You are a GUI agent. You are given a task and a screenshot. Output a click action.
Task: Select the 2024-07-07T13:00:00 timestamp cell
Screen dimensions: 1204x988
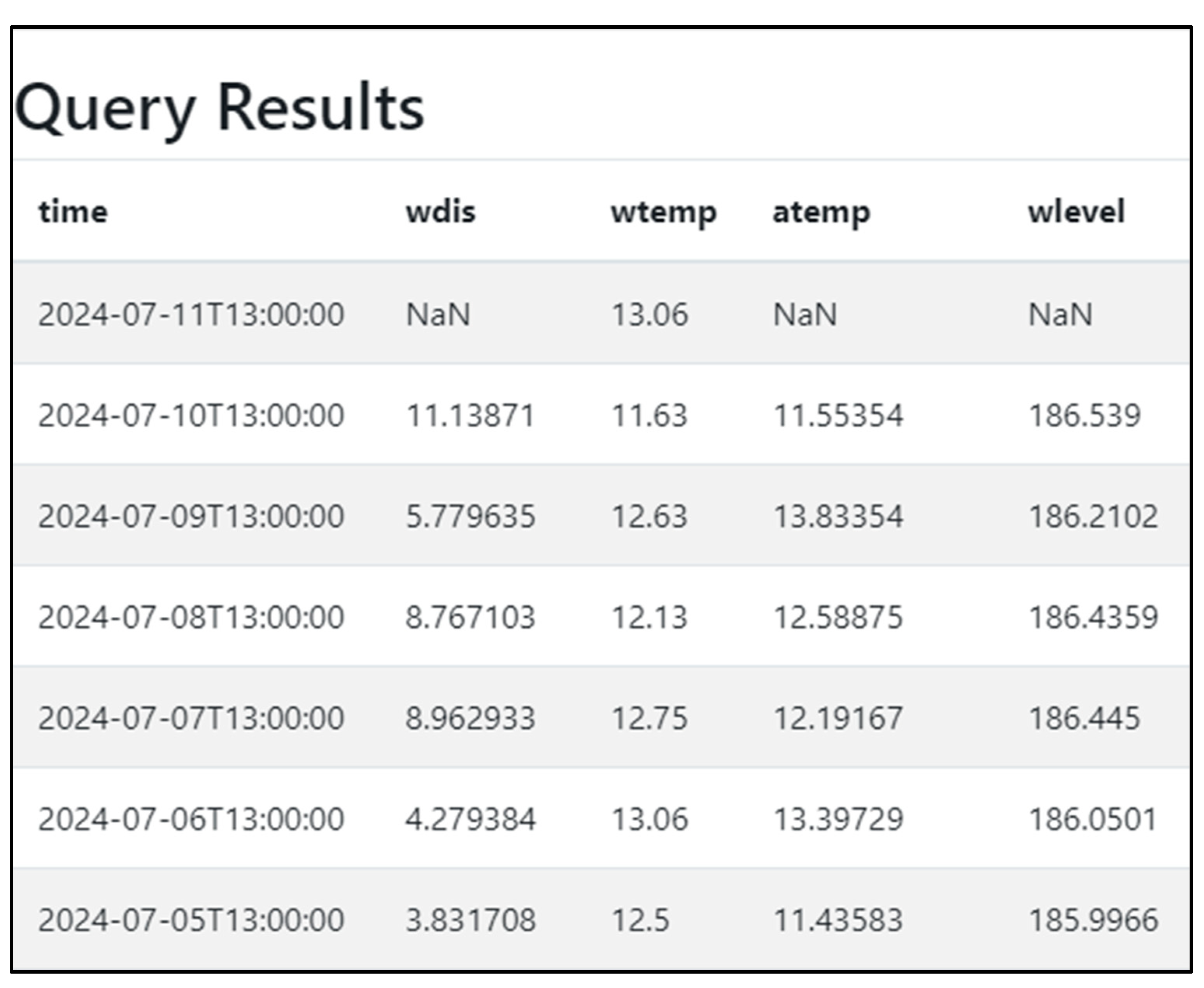coord(191,718)
